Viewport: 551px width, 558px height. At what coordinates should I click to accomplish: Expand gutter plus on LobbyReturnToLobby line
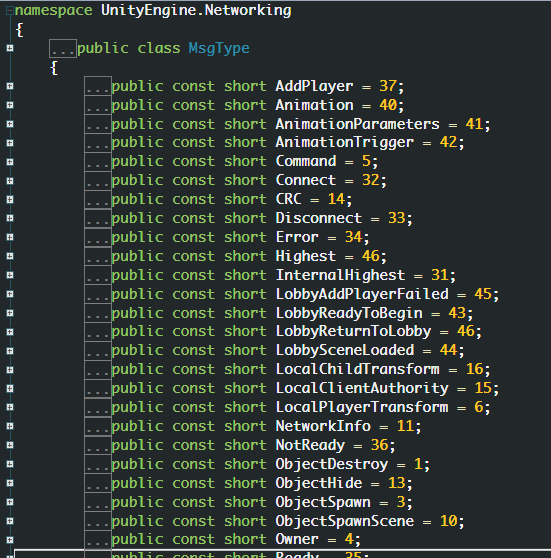[10, 332]
